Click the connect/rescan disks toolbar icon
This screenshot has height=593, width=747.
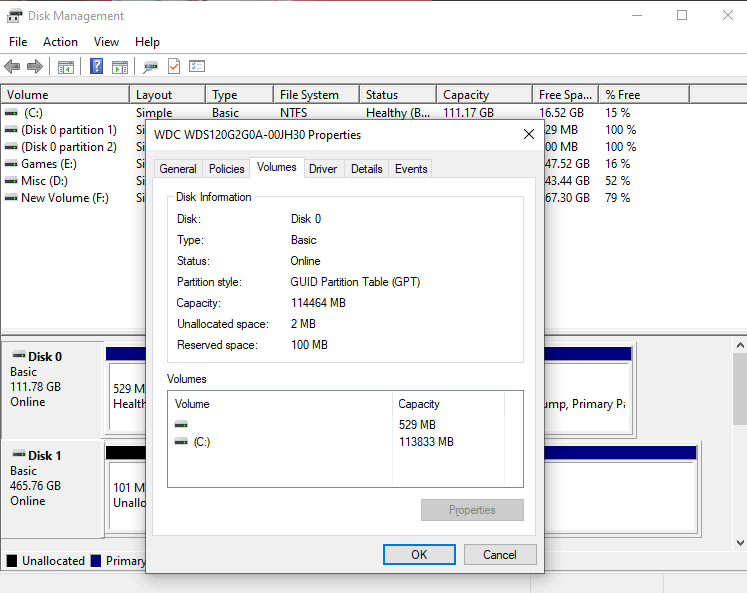coord(151,67)
